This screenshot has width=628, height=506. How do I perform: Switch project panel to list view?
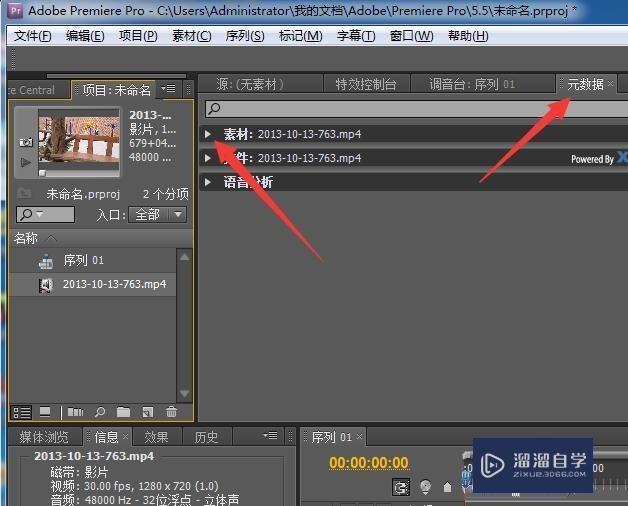click(22, 412)
